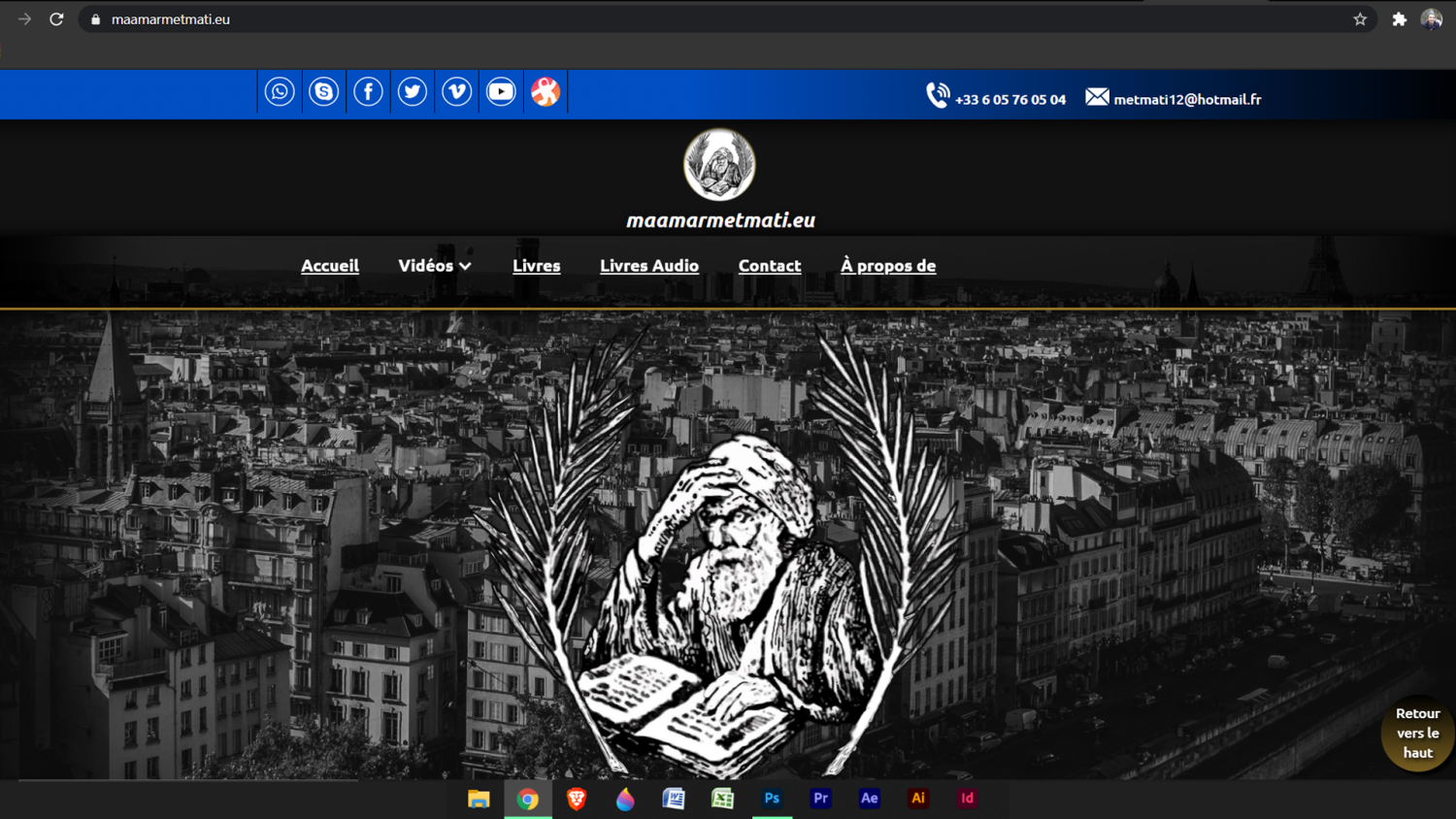The image size is (1456, 819).
Task: Go to the Accueil menu item
Action: [x=330, y=265]
